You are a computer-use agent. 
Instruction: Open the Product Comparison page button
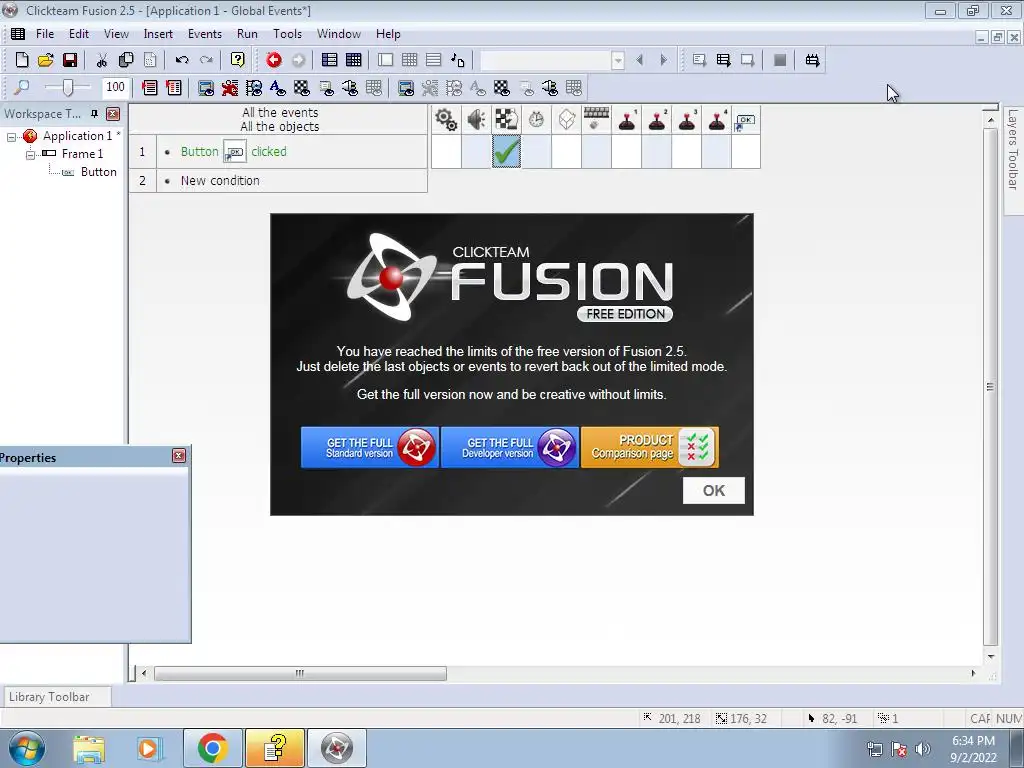click(x=650, y=447)
